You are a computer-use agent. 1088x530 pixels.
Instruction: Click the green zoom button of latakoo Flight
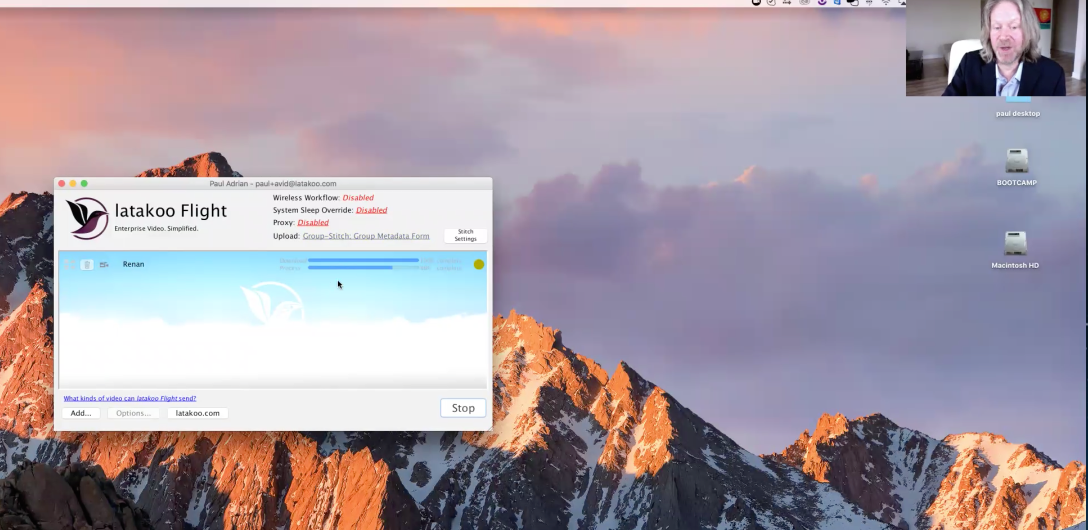pos(84,184)
